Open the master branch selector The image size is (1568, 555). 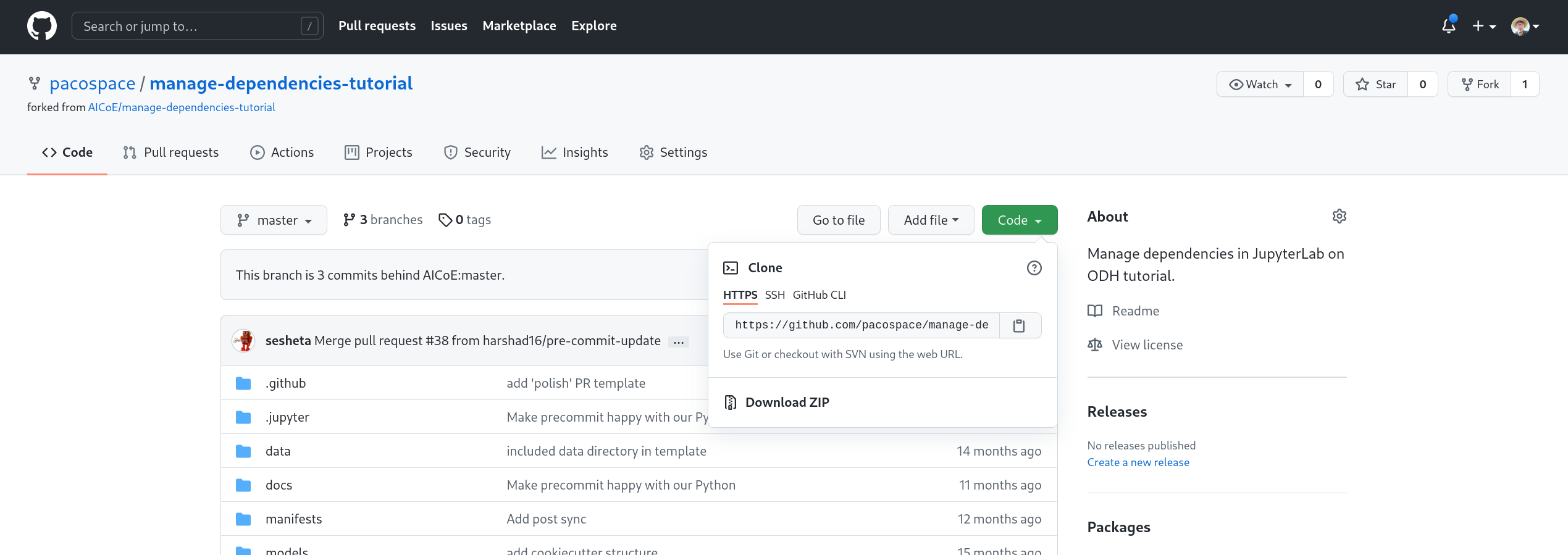(x=274, y=220)
